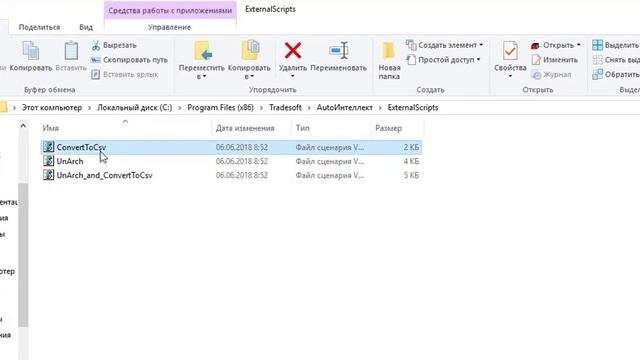
Task: Click the UnArch_and_ConvertToCsv script file icon
Action: click(x=49, y=175)
